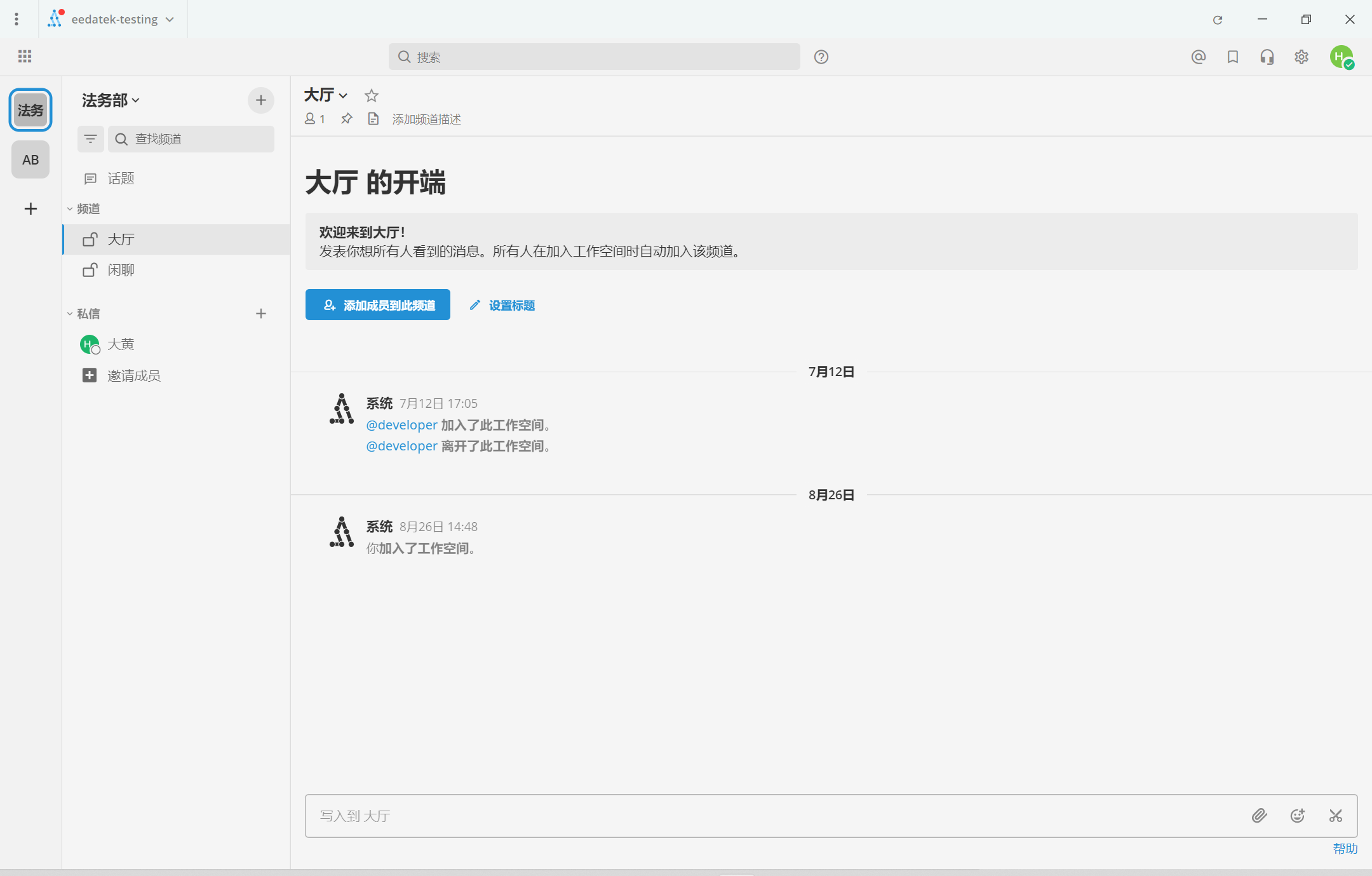This screenshot has width=1372, height=876.
Task: Click the 写入到 大厅 message input field
Action: [699, 816]
